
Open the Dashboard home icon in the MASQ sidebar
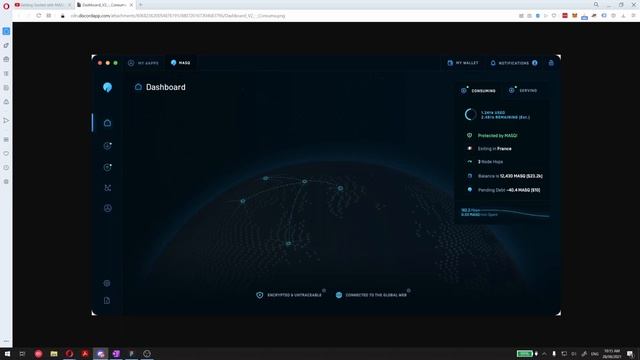point(107,123)
